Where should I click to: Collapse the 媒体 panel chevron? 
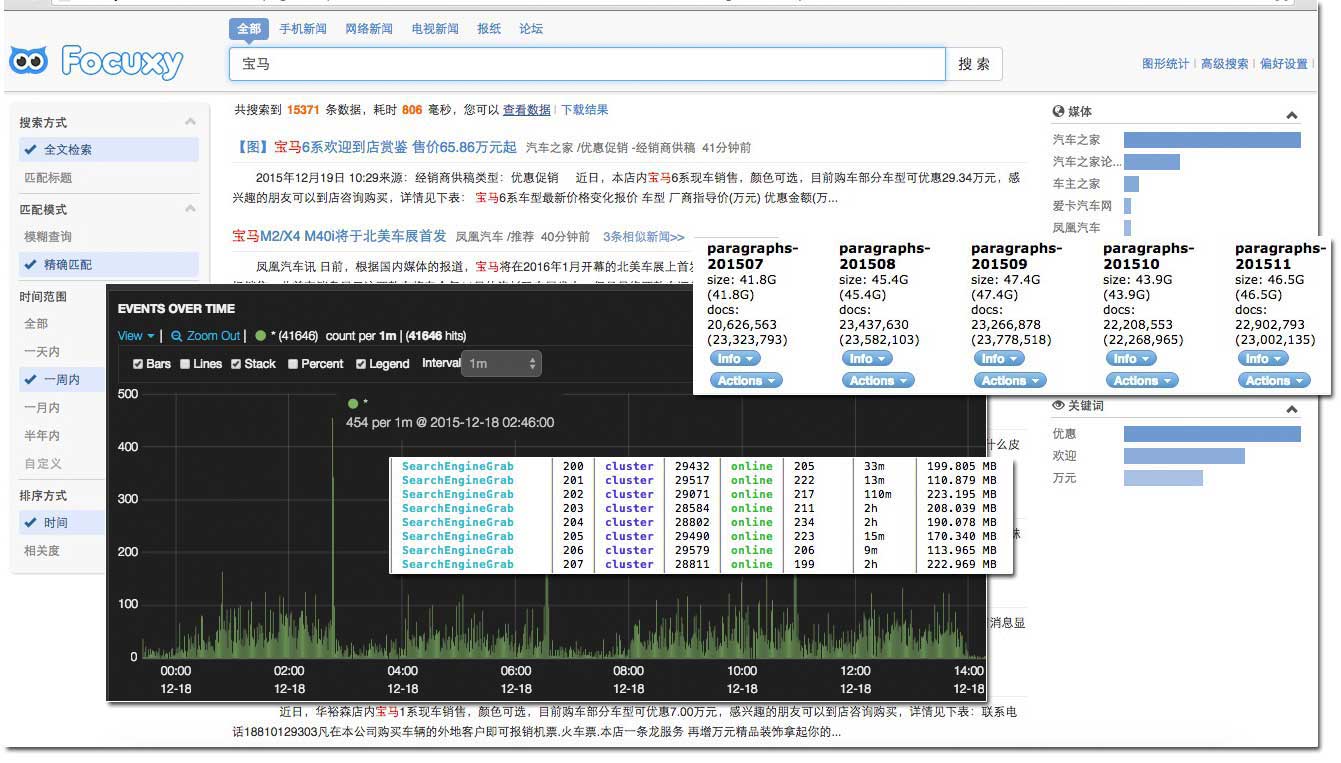pyautogui.click(x=1291, y=116)
